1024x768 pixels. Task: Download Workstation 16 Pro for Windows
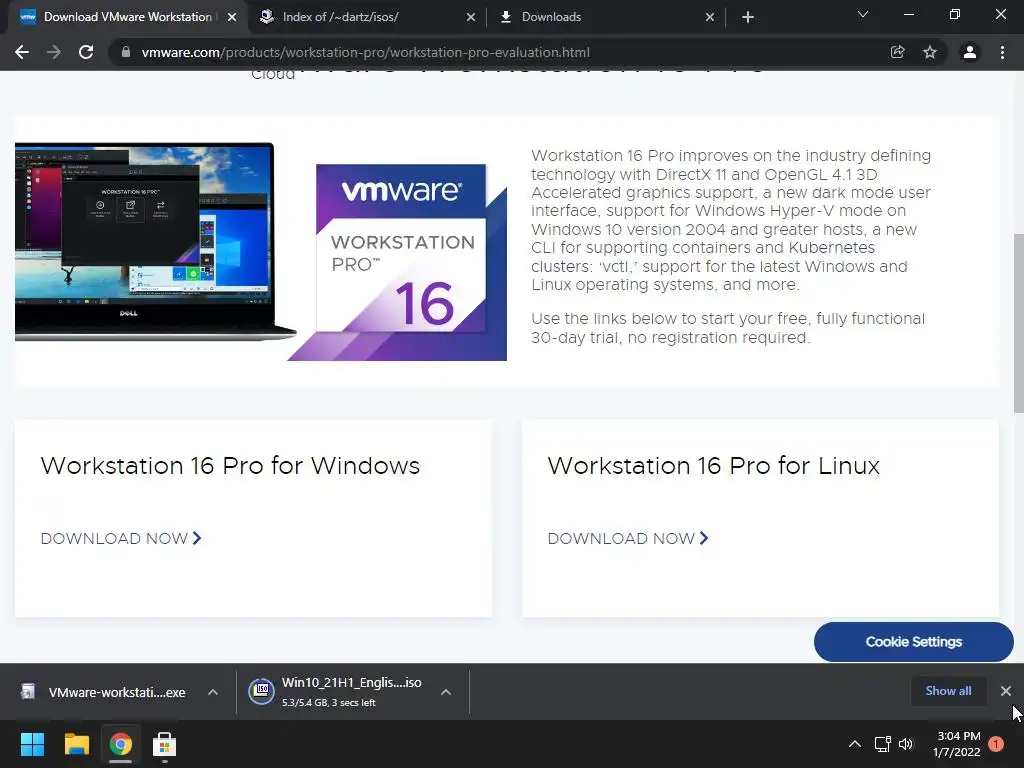tap(121, 538)
